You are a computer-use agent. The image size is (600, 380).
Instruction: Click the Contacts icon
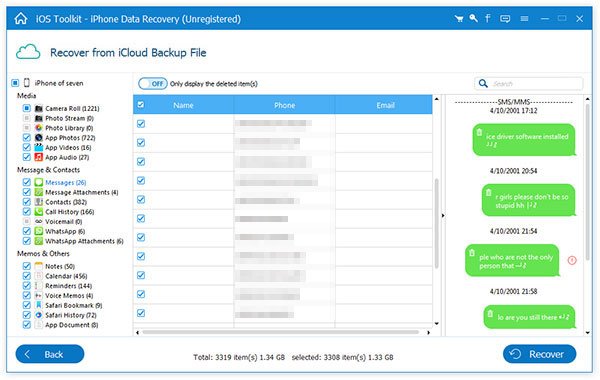[39, 202]
